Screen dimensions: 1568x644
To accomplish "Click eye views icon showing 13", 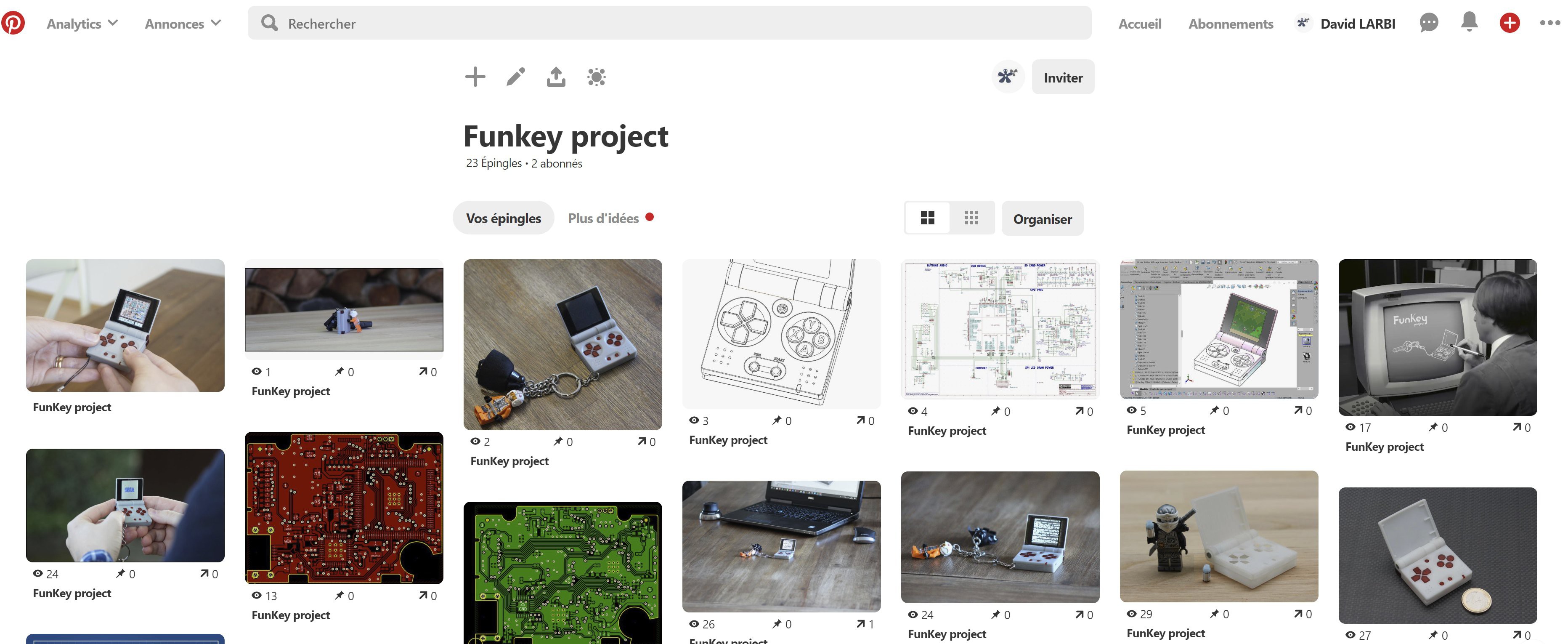I will point(256,595).
